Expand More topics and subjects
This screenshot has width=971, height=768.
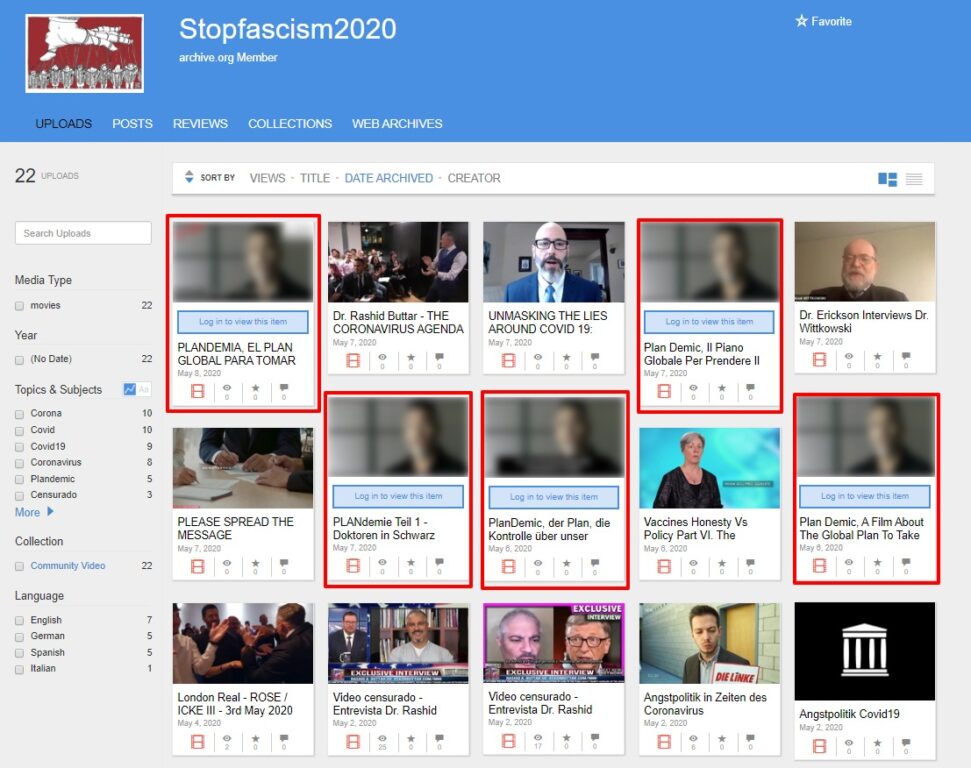click(34, 512)
